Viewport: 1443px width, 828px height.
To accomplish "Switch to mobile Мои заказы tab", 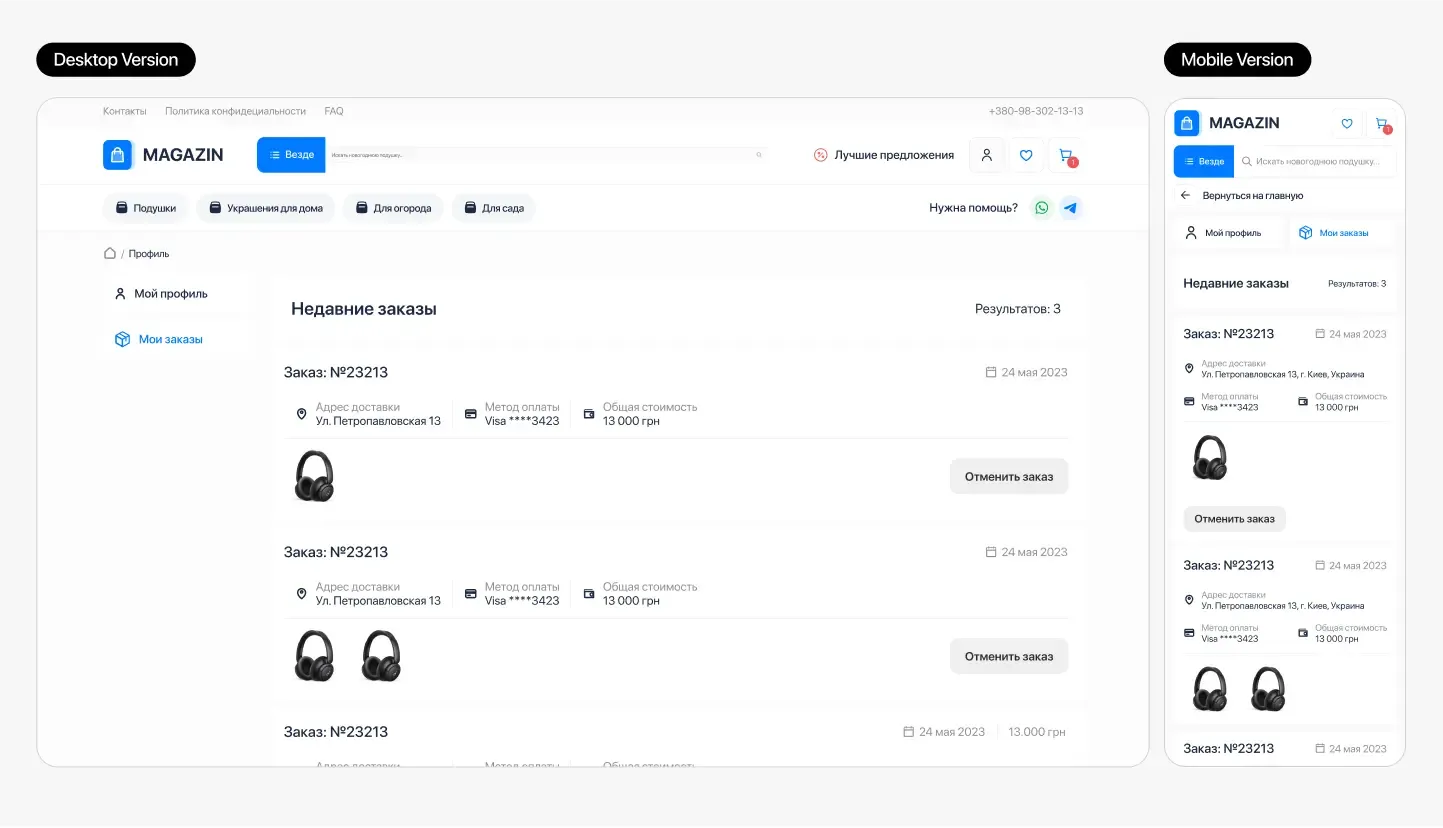I will [x=1341, y=233].
